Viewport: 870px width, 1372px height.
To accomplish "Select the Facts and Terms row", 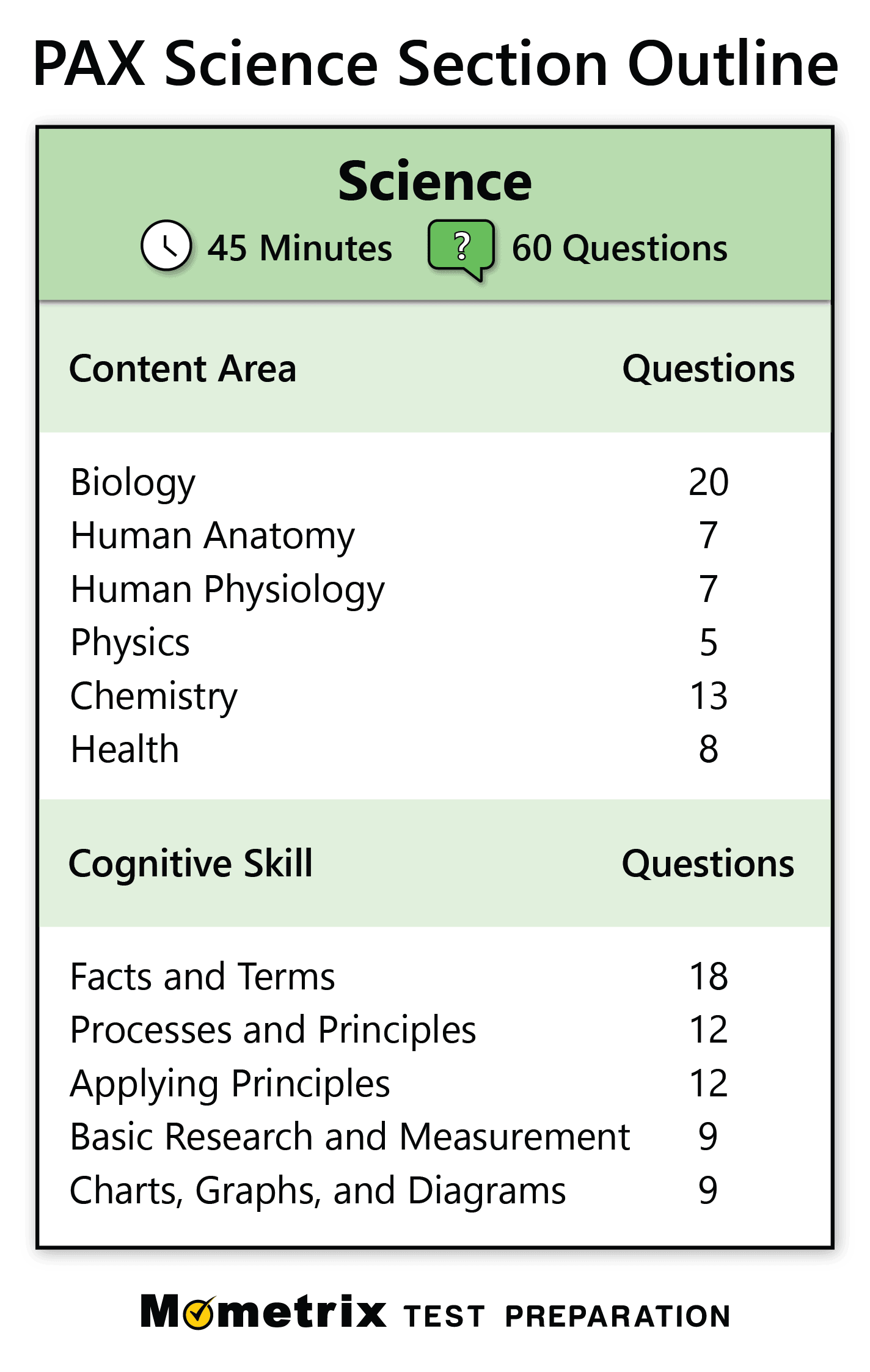I will point(435,977).
